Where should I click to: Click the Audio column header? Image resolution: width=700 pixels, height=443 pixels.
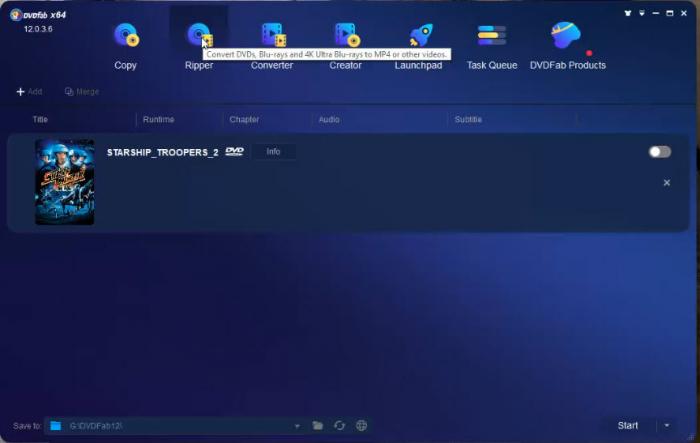[329, 119]
